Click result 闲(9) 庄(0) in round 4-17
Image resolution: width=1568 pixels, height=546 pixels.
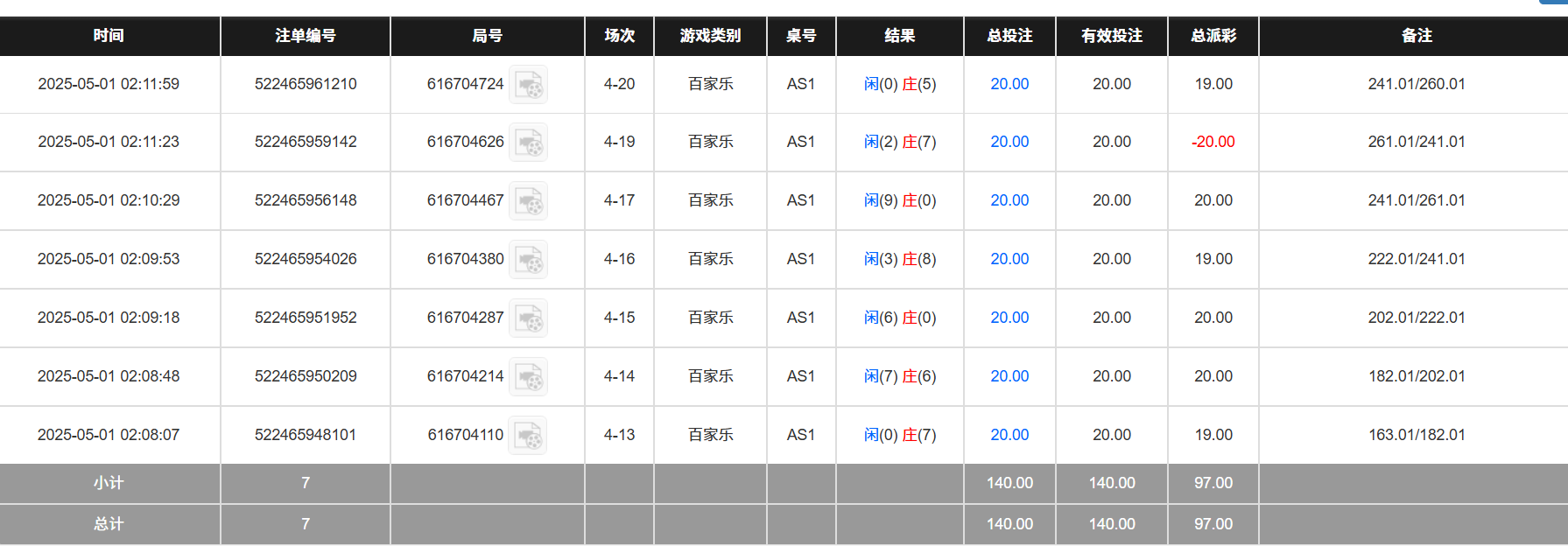(900, 200)
